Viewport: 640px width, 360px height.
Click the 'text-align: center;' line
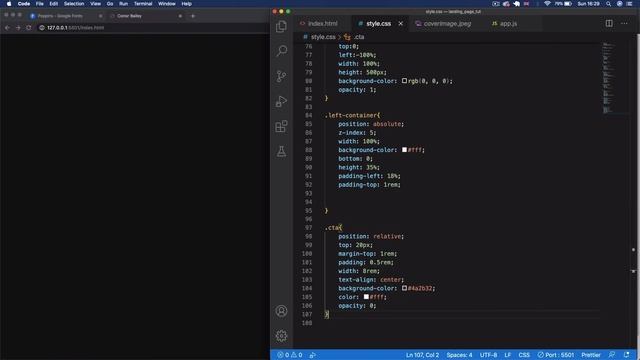[371, 280]
